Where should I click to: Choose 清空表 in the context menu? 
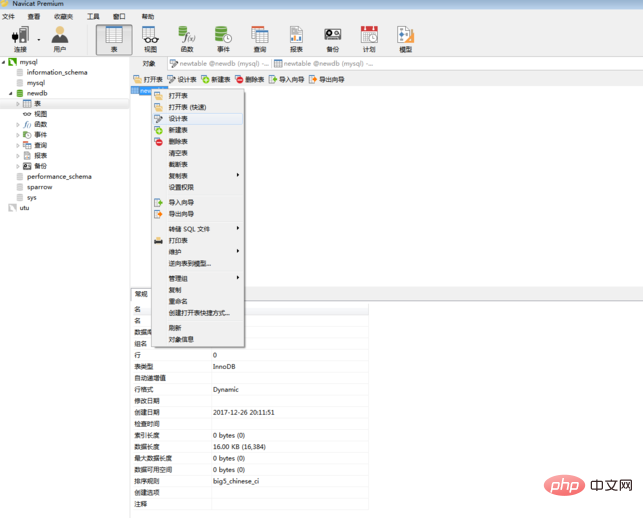(x=198, y=153)
